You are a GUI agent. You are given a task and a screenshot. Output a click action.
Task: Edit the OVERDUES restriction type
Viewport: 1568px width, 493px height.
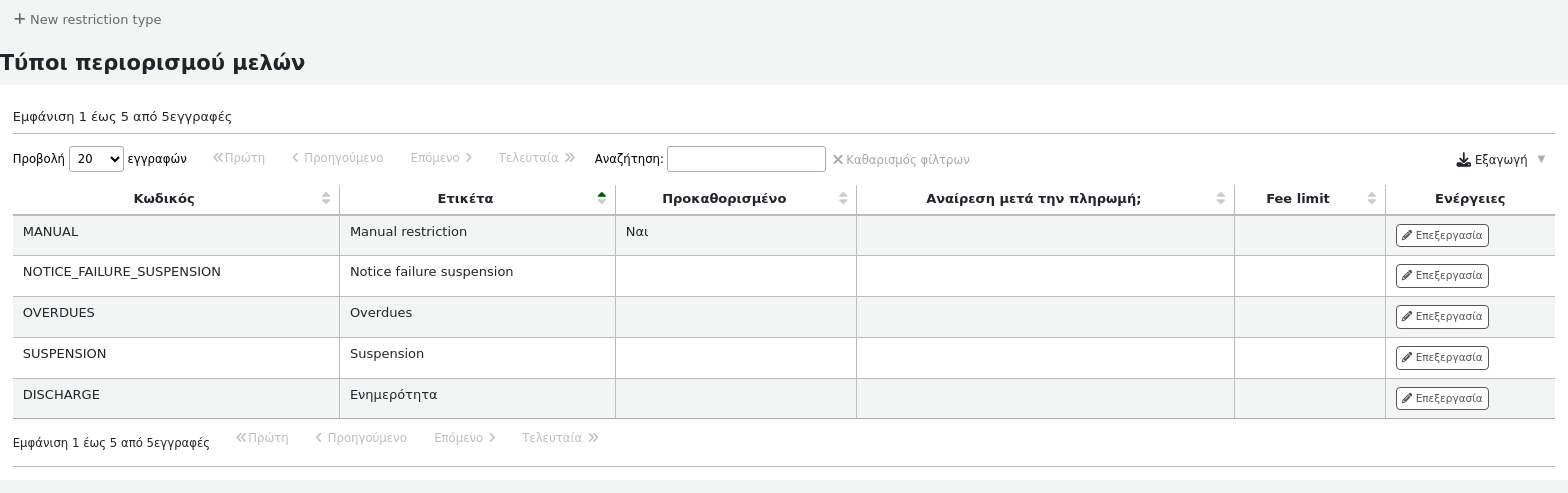click(x=1442, y=316)
